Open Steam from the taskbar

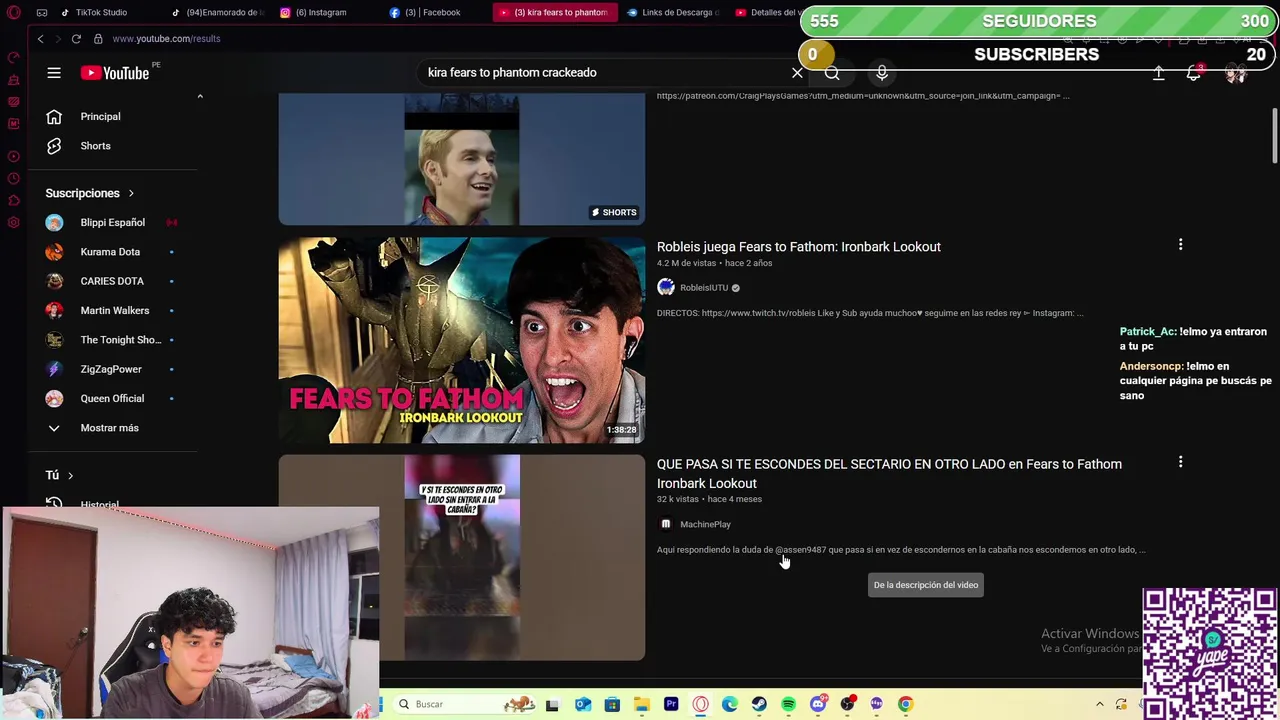[x=759, y=704]
